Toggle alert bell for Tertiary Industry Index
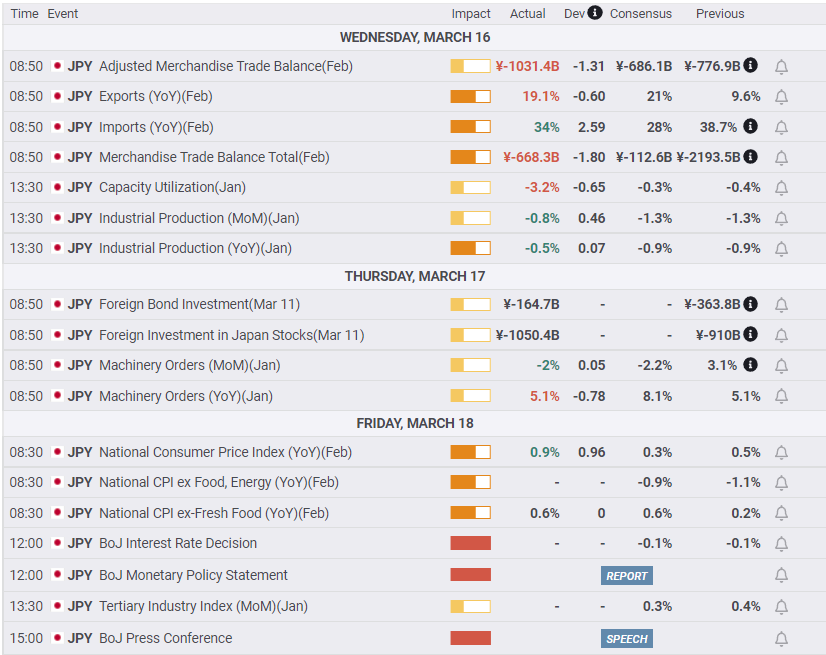 [x=781, y=607]
